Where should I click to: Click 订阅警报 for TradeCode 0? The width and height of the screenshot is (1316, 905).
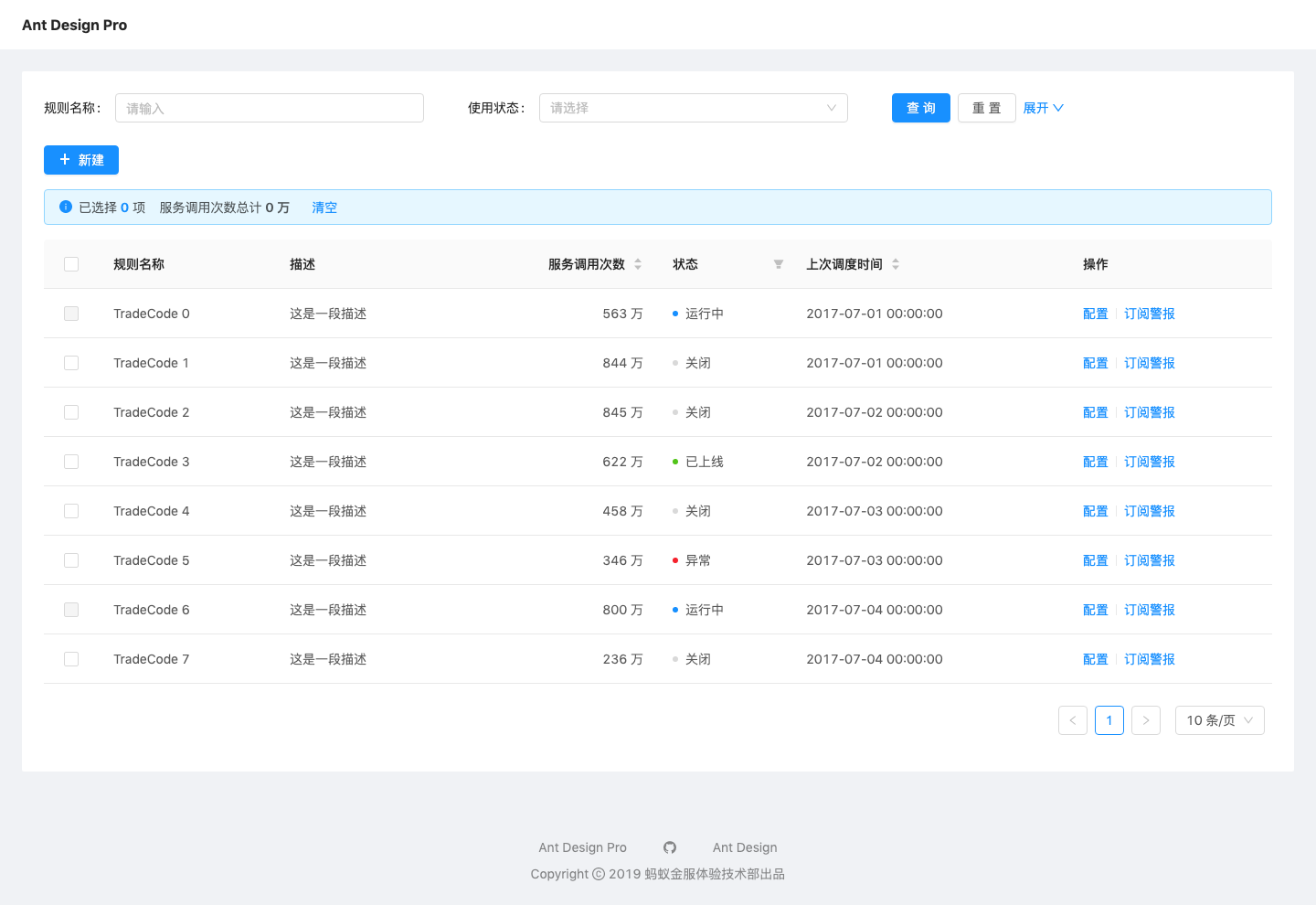pyautogui.click(x=1150, y=314)
